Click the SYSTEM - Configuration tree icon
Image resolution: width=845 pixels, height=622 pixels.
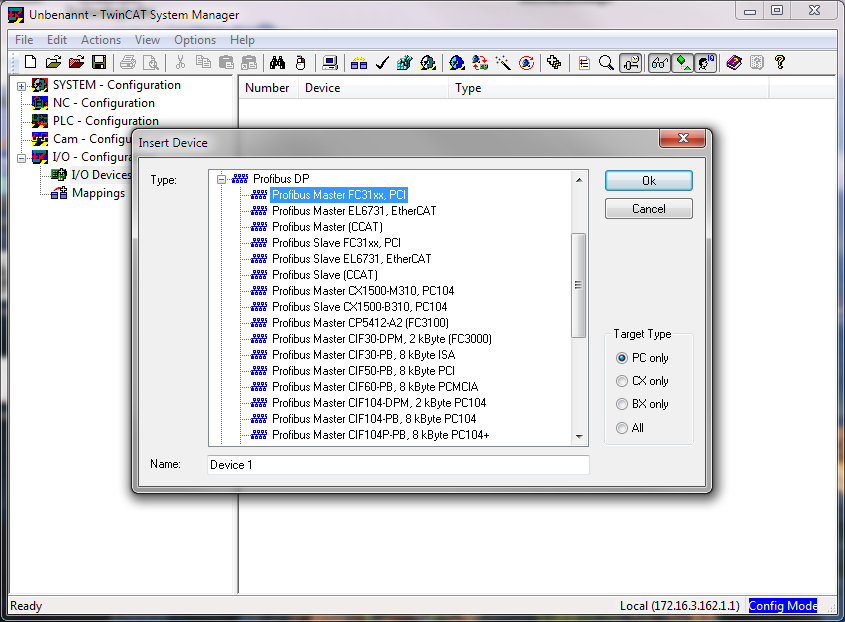click(x=39, y=85)
